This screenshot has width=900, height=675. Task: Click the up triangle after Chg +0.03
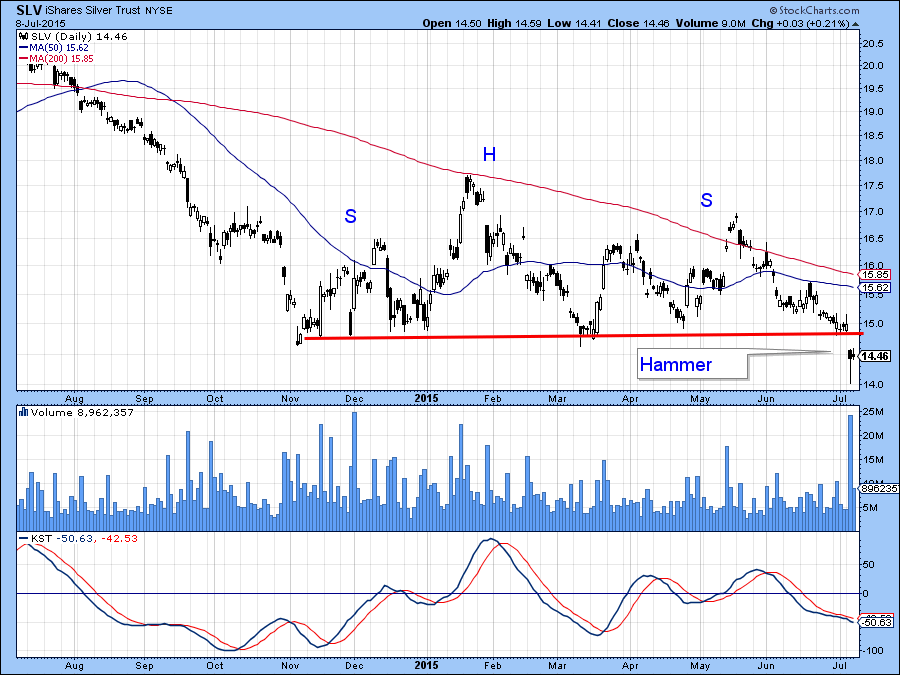pos(856,24)
